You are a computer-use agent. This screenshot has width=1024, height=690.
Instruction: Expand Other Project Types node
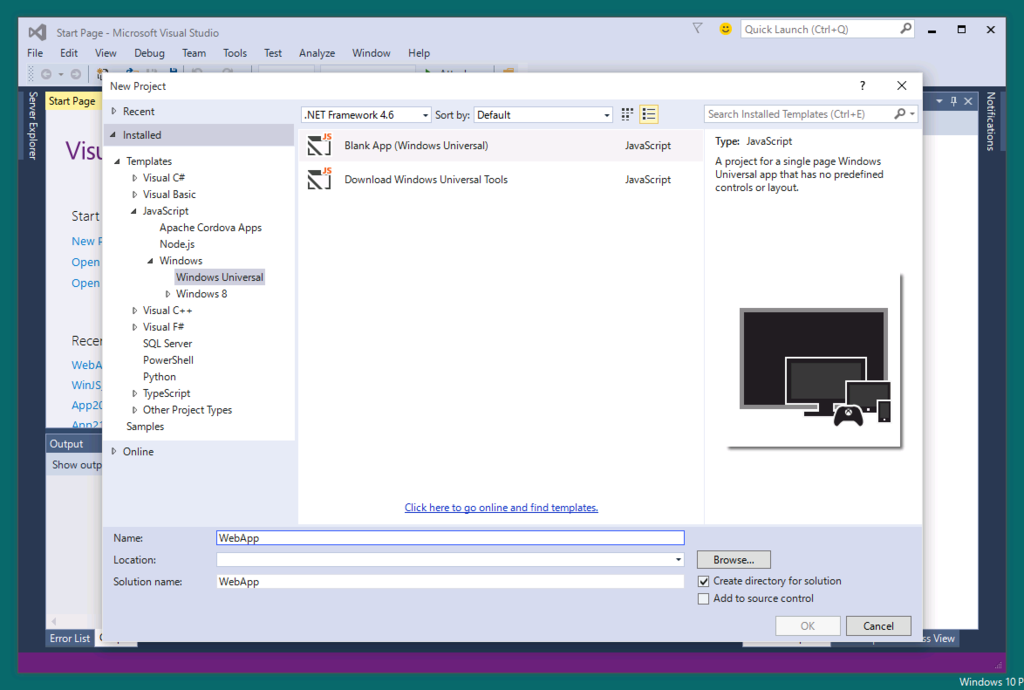135,409
